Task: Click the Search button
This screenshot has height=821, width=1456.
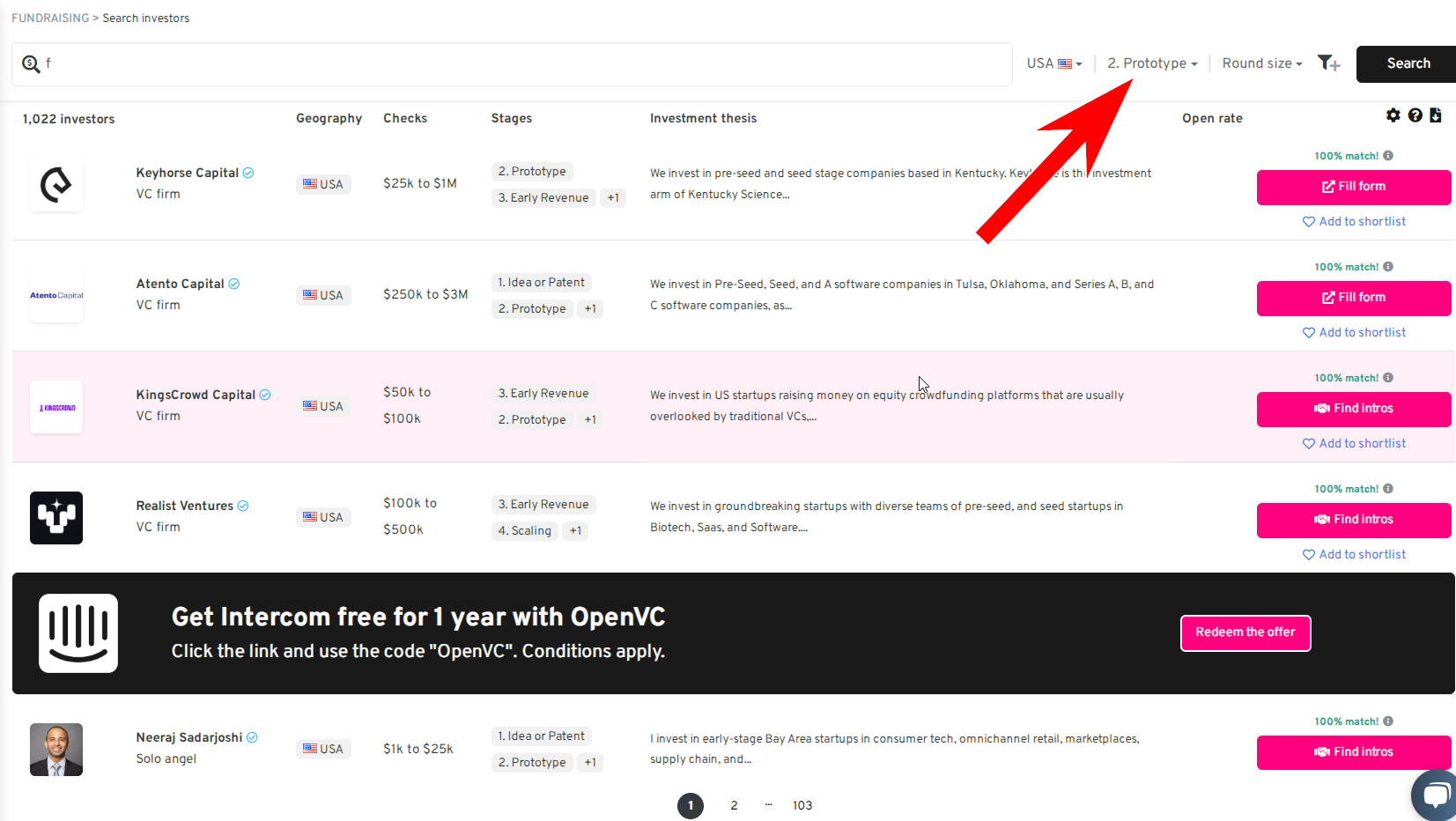Action: 1408,63
